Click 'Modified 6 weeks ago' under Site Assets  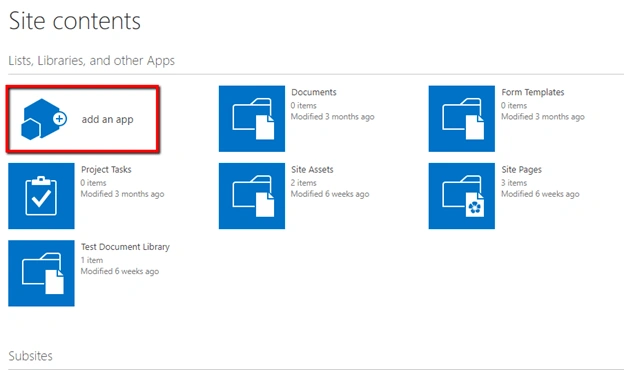tap(330, 194)
